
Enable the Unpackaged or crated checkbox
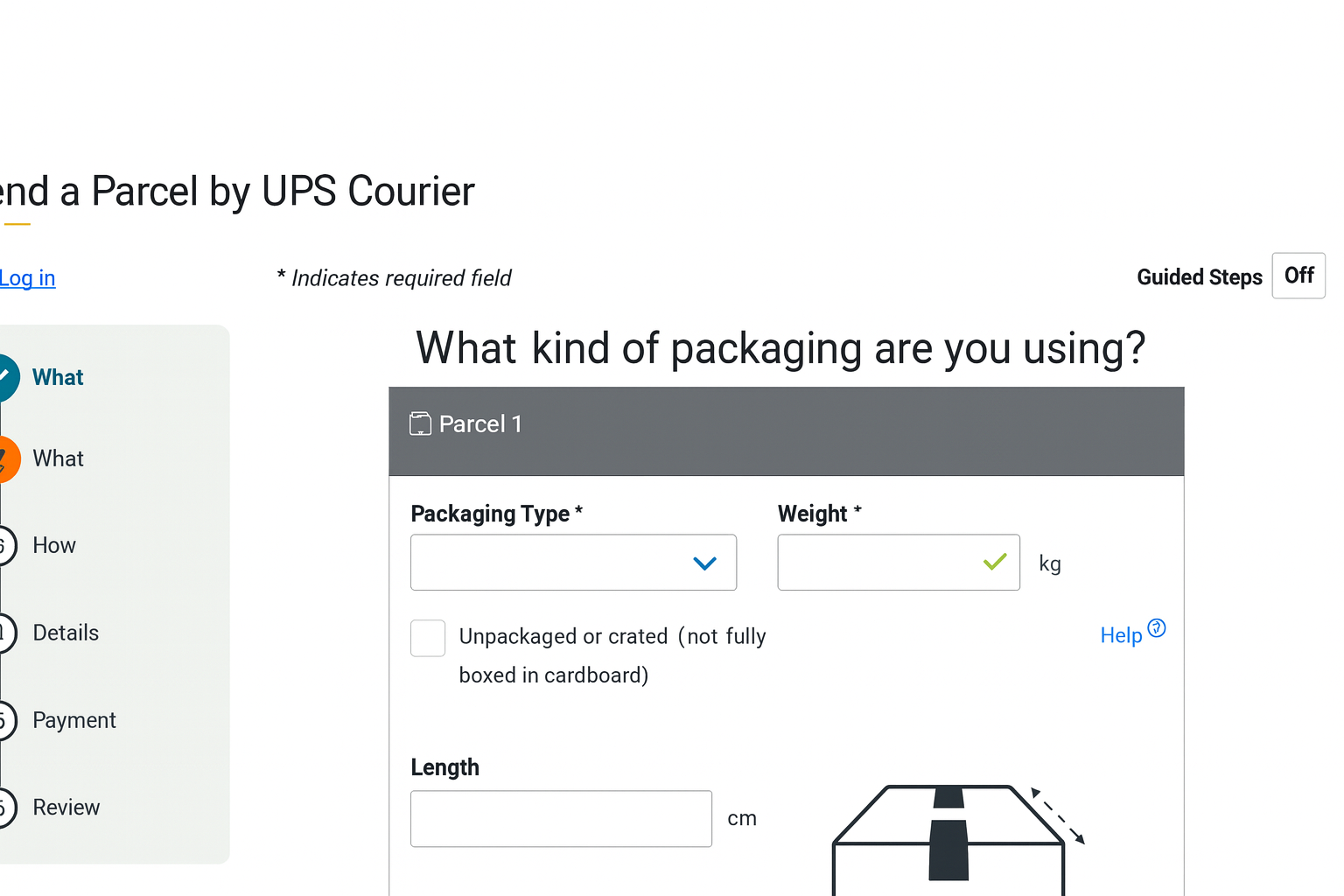pos(428,638)
